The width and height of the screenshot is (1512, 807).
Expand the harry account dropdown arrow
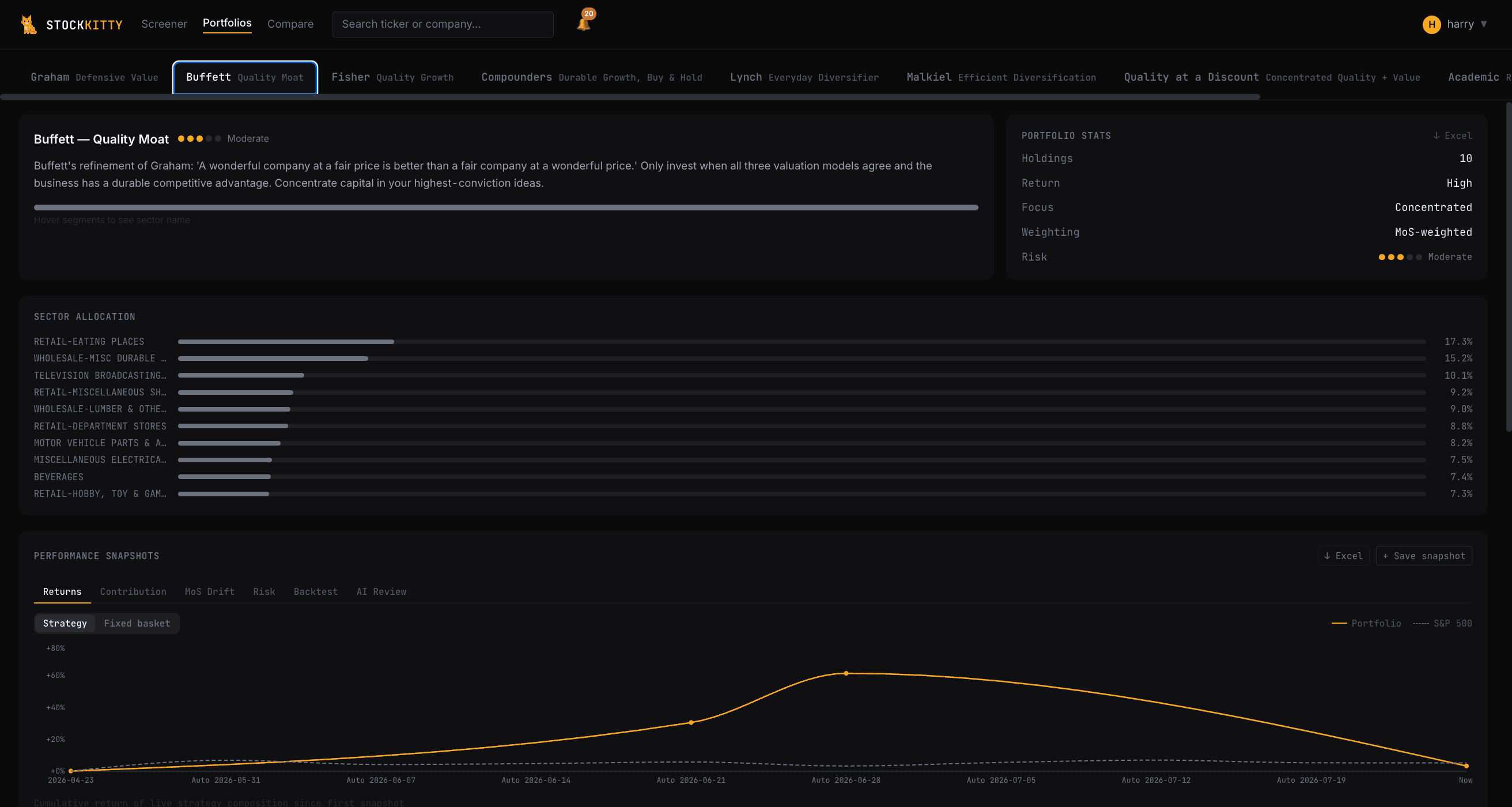(1484, 24)
